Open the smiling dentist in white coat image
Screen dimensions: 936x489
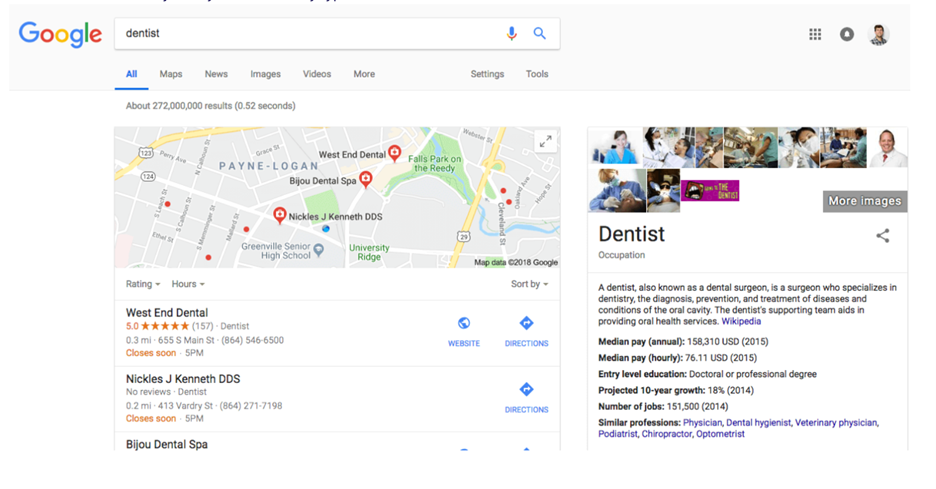point(888,147)
